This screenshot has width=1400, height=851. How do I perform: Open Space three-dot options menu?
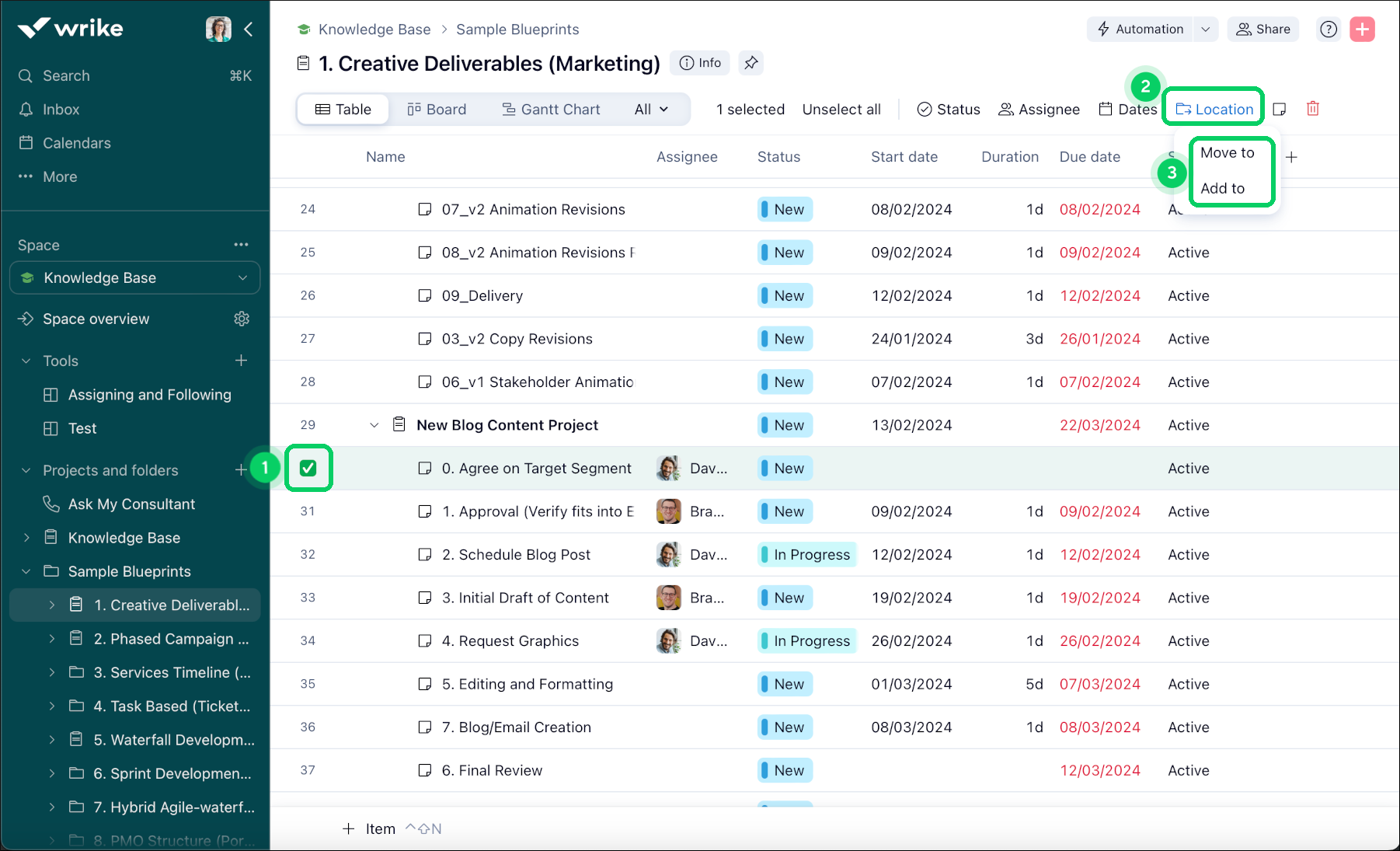[241, 245]
